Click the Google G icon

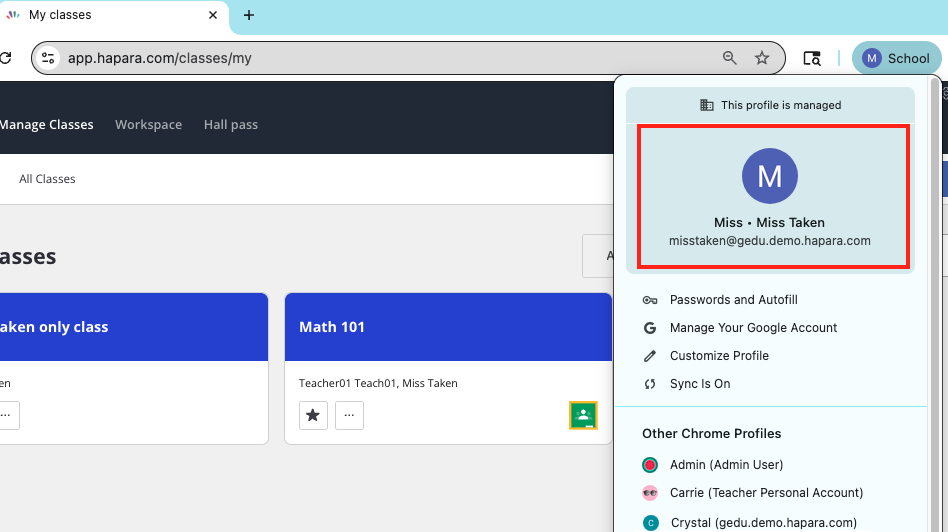tap(650, 328)
